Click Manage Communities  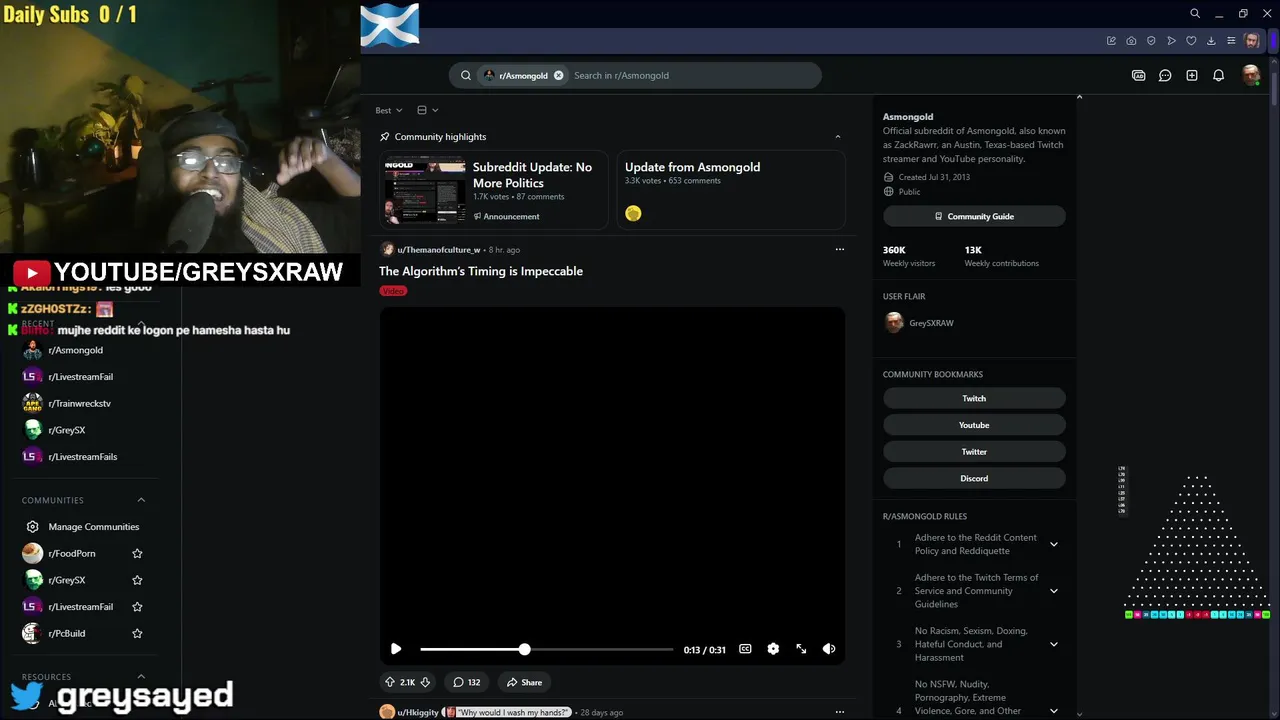pos(94,527)
